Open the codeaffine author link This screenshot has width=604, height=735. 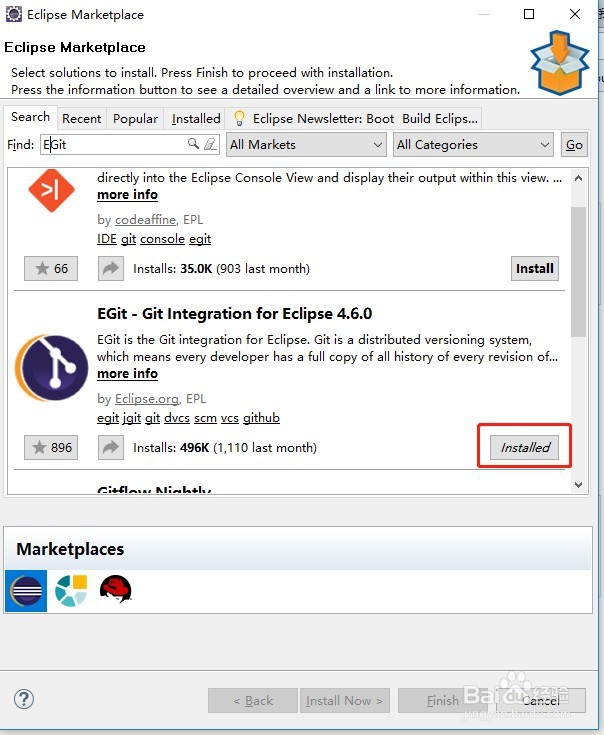pos(145,219)
